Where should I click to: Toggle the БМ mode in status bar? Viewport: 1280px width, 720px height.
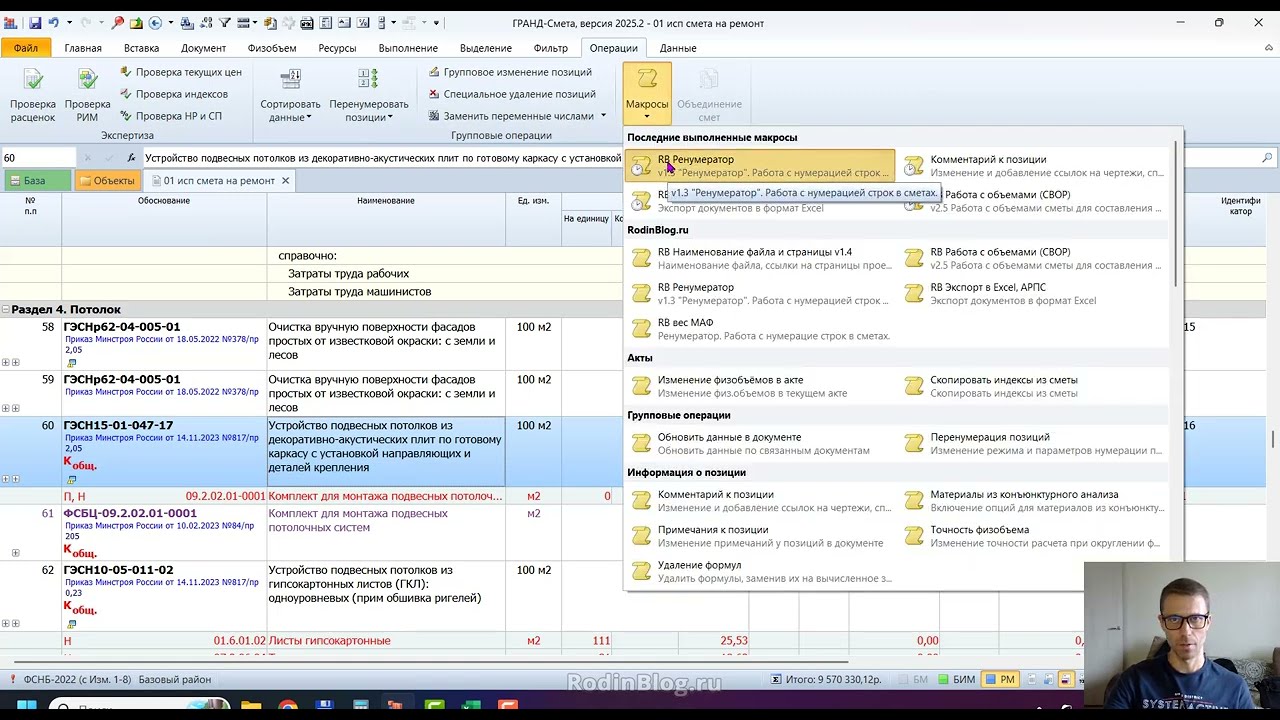(912, 680)
